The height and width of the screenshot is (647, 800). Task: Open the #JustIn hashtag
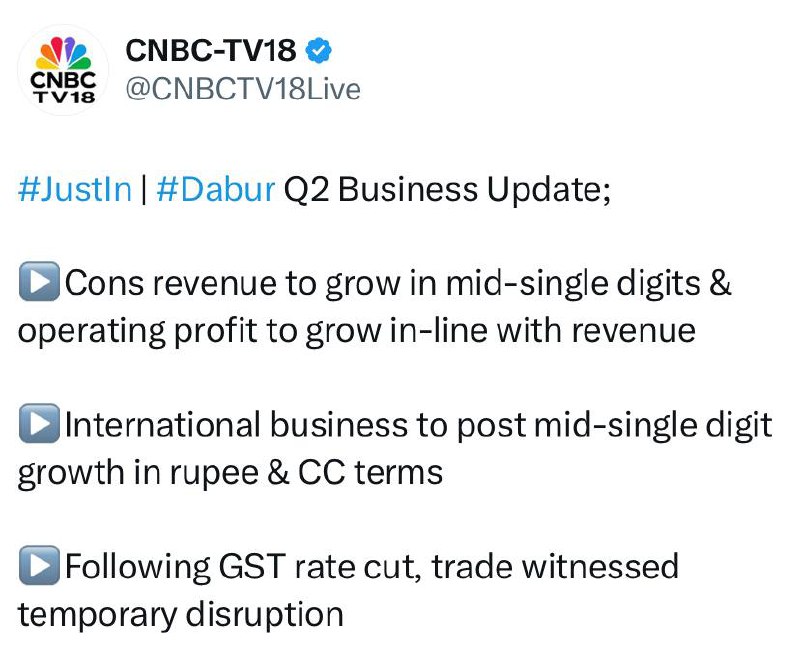(74, 189)
